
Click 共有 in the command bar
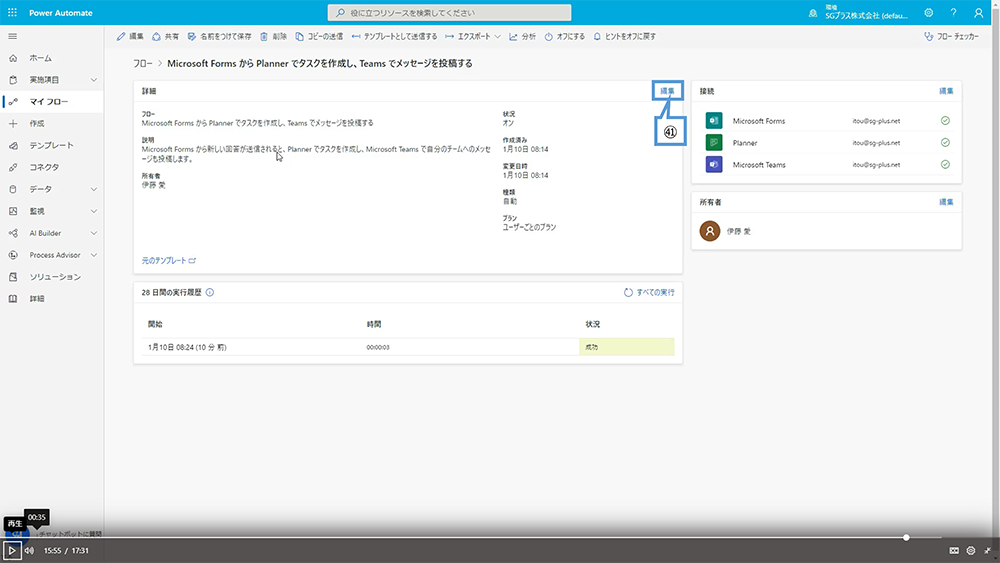[x=165, y=36]
